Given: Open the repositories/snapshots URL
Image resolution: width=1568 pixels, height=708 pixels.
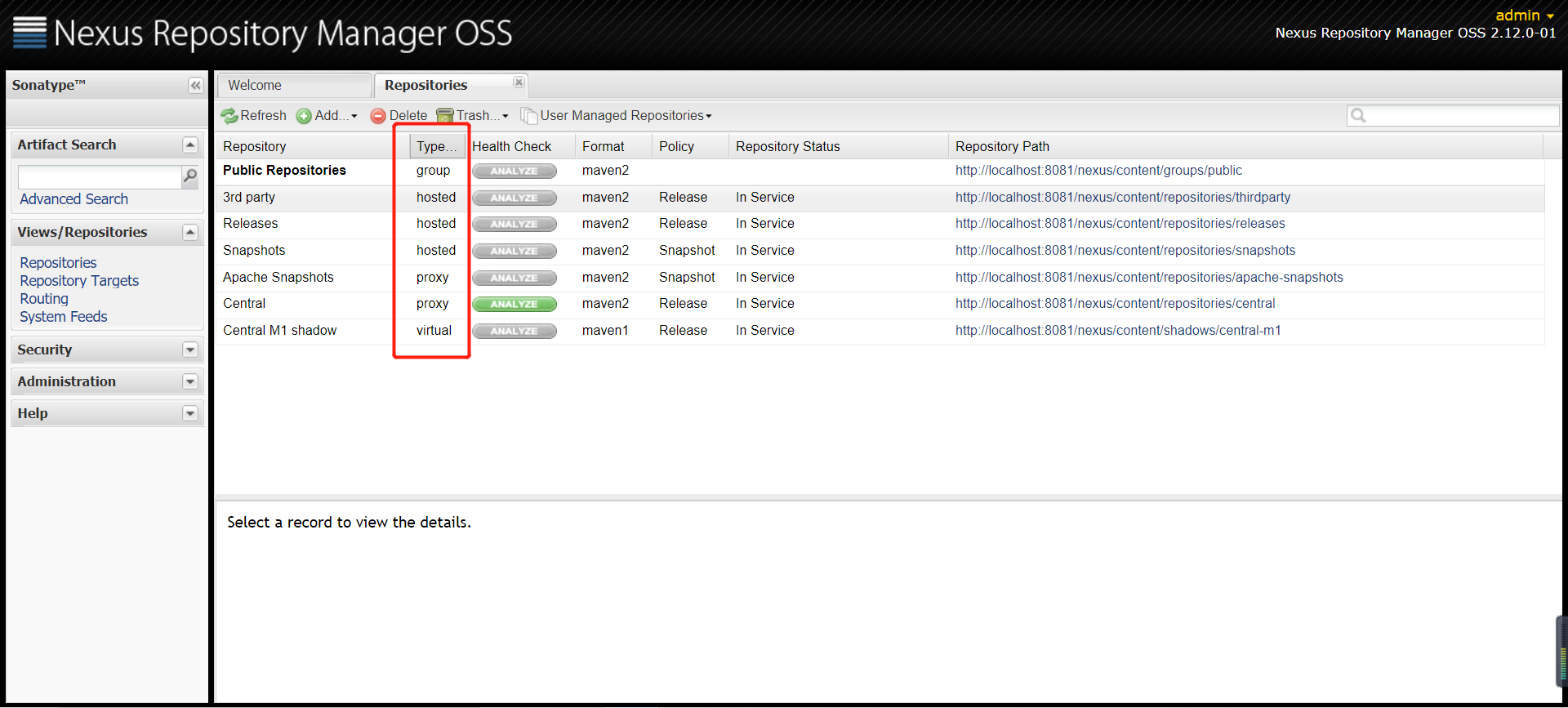Looking at the screenshot, I should pos(1125,251).
